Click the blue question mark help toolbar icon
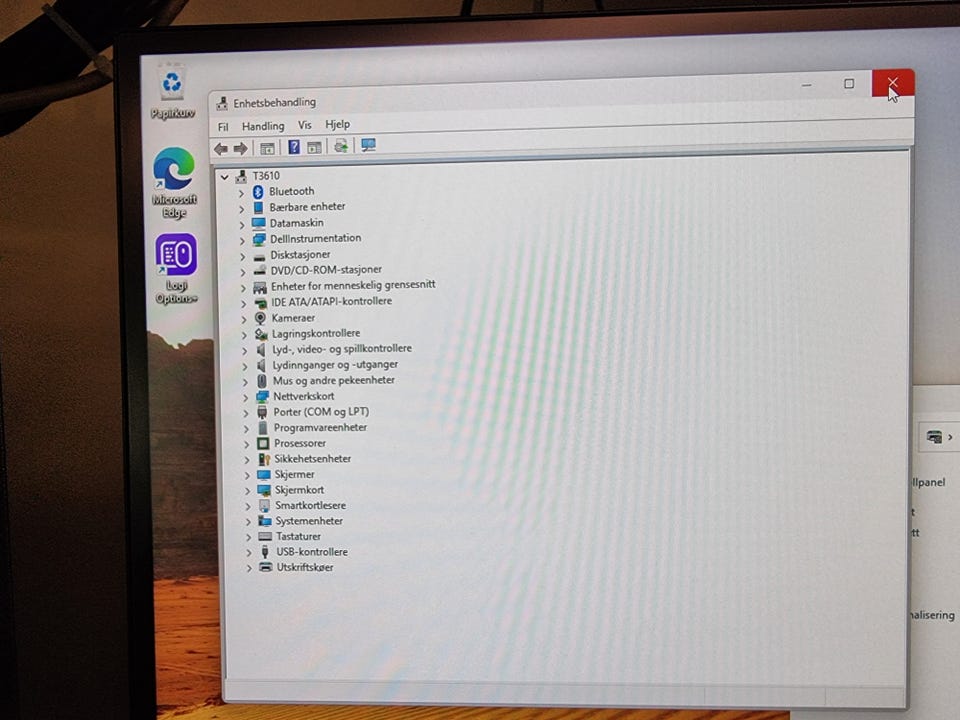Screen dimensions: 960x720 tap(294, 147)
